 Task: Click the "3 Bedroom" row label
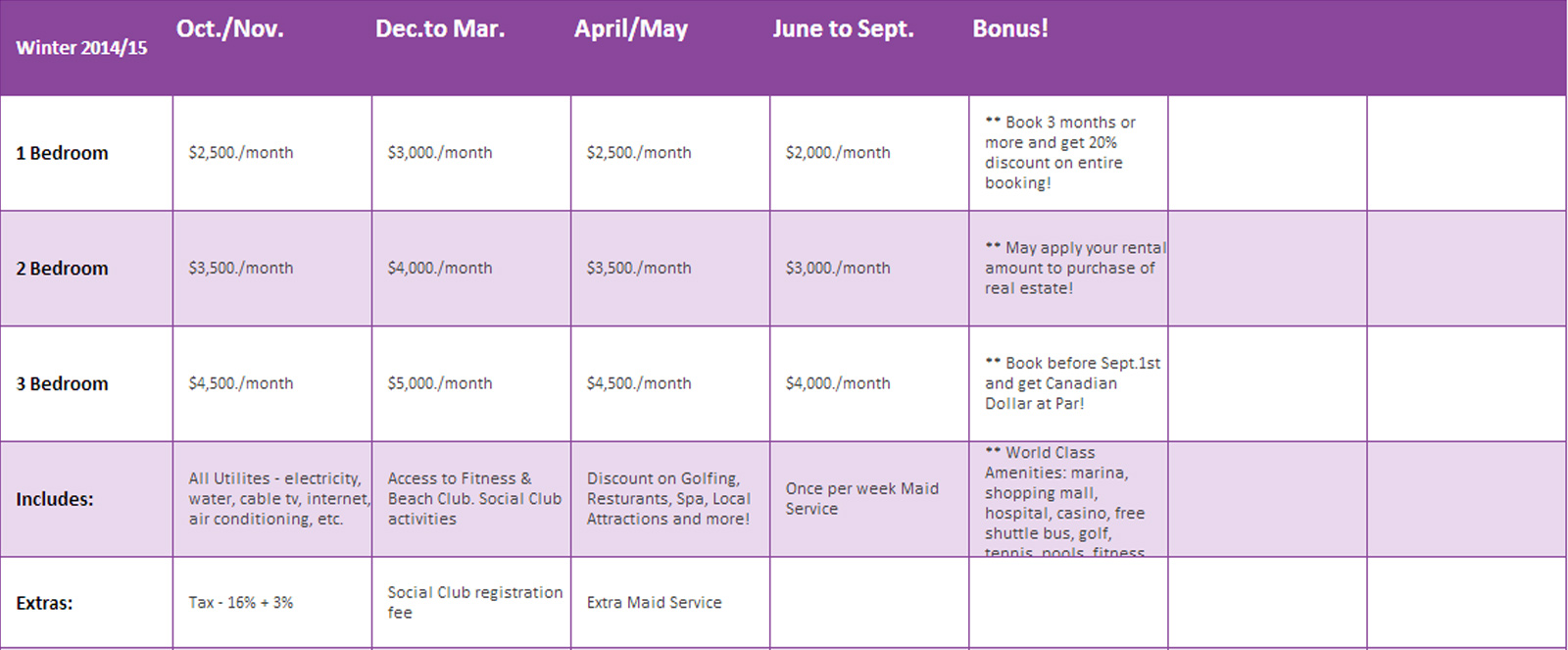(x=63, y=383)
